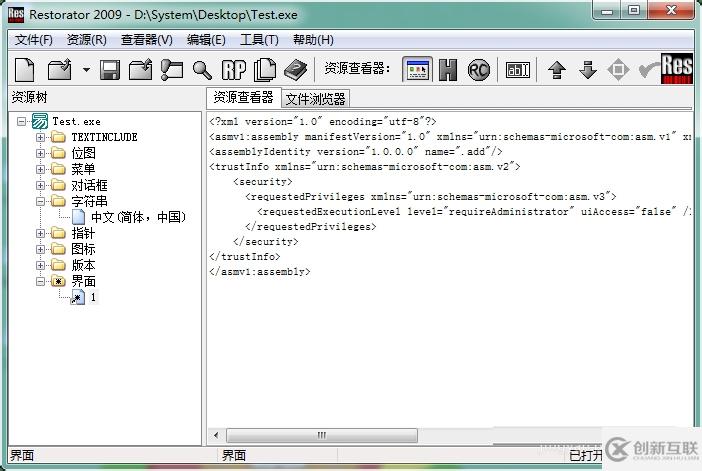Viewport: 702px width, 471px height.
Task: Click the Copy pages icon
Action: (265, 70)
